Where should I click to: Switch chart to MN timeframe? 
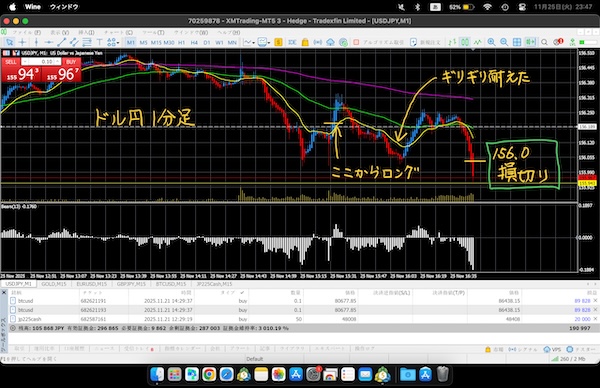[232, 42]
